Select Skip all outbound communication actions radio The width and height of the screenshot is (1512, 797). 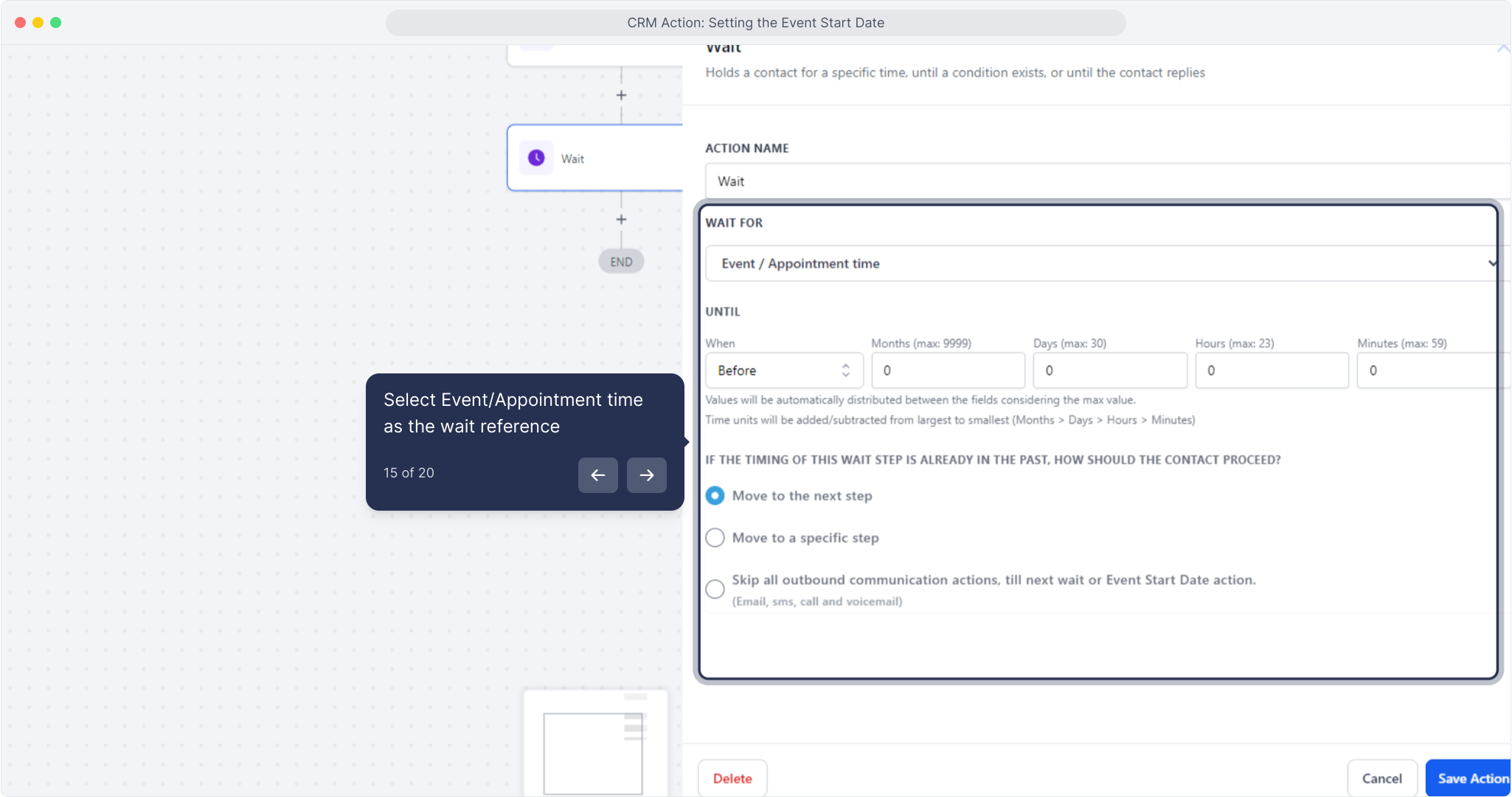click(x=715, y=589)
